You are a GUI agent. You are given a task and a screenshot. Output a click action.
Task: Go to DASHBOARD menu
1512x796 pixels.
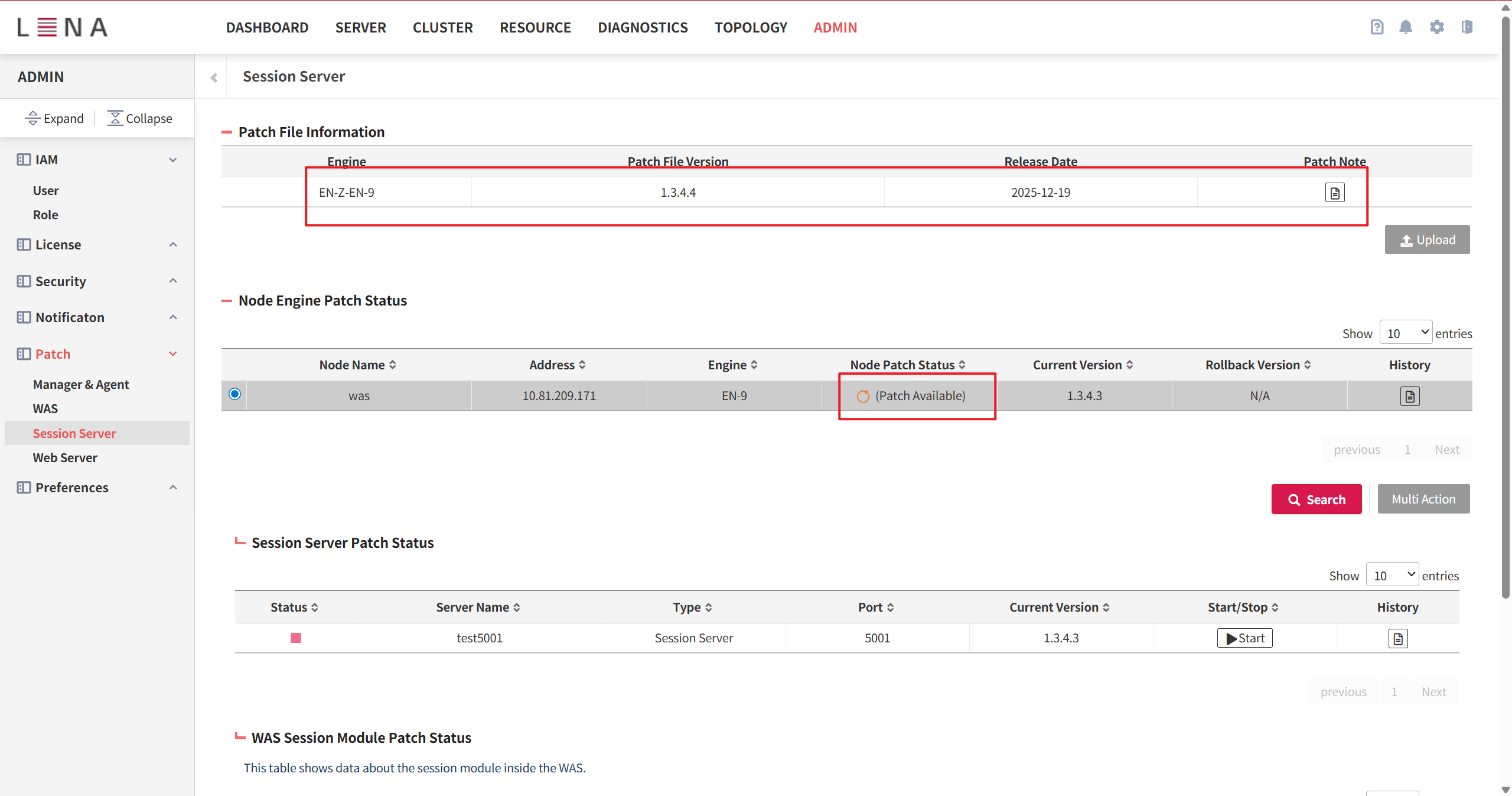pyautogui.click(x=267, y=28)
